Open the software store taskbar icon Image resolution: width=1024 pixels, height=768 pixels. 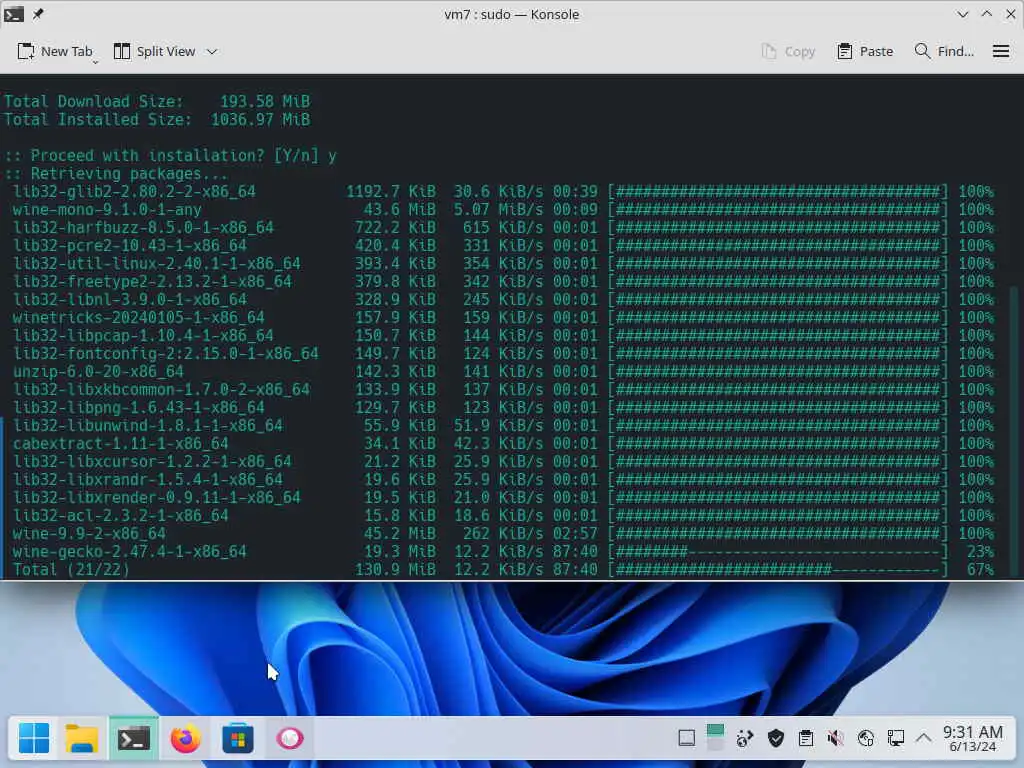pos(238,739)
